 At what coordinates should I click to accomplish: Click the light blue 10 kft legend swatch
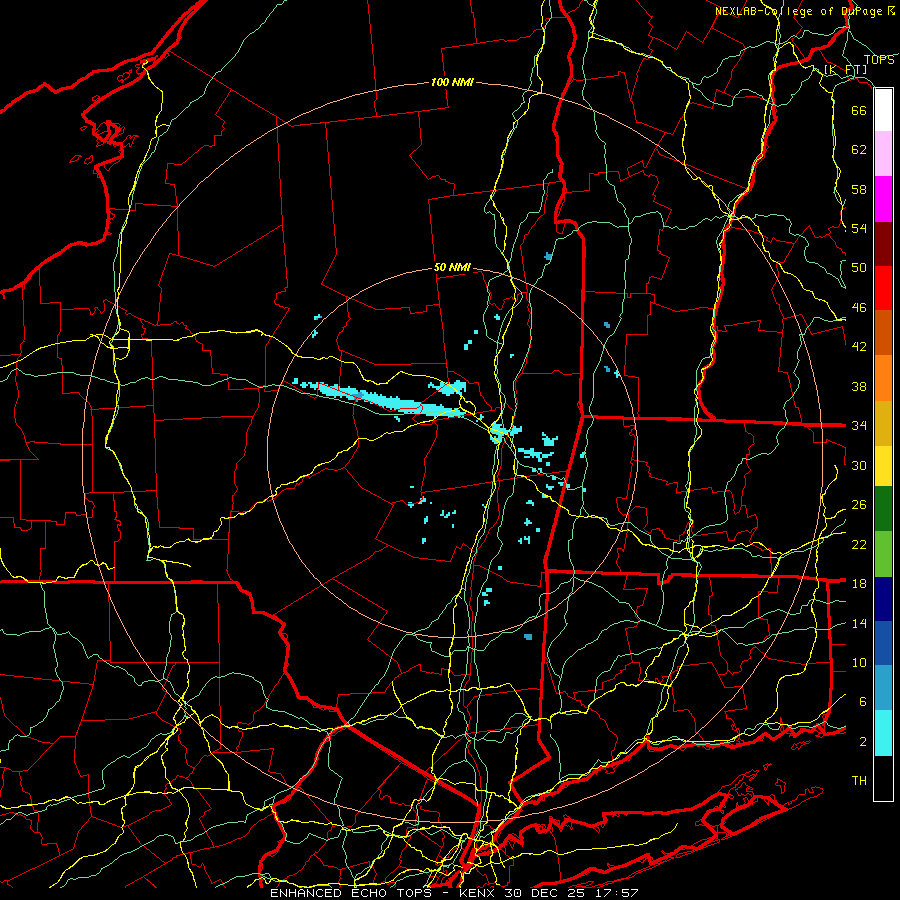[883, 688]
